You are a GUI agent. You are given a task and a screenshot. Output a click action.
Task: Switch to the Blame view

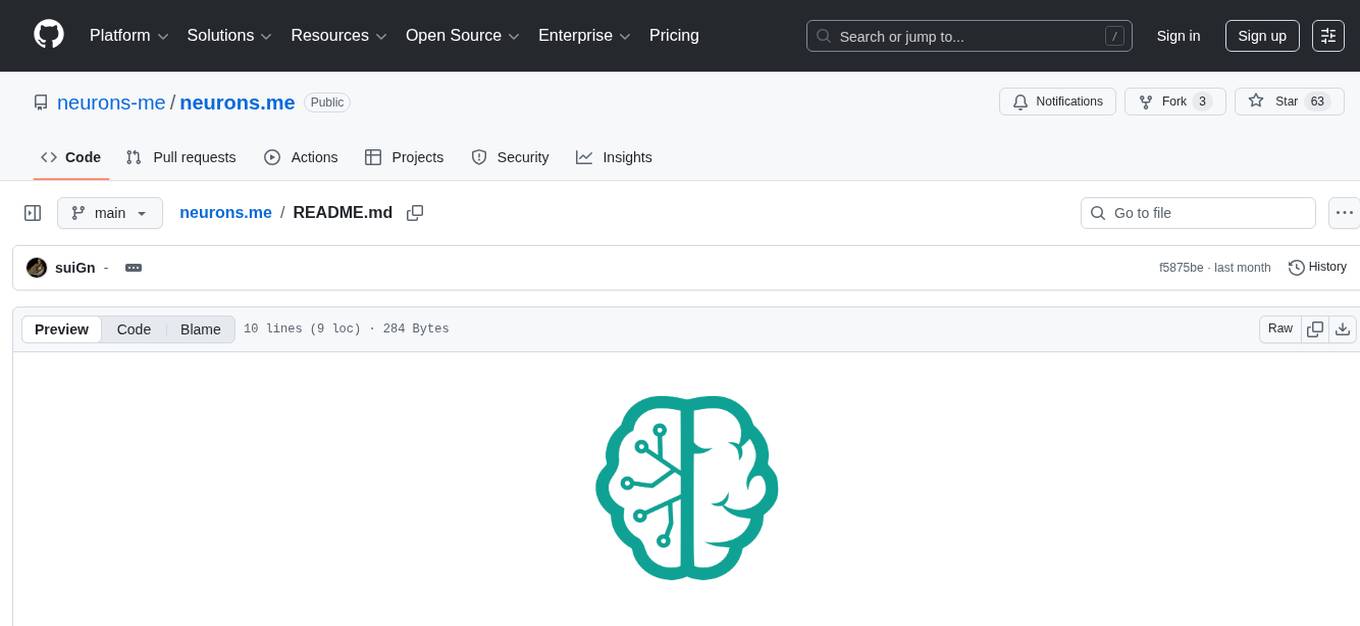pos(200,329)
